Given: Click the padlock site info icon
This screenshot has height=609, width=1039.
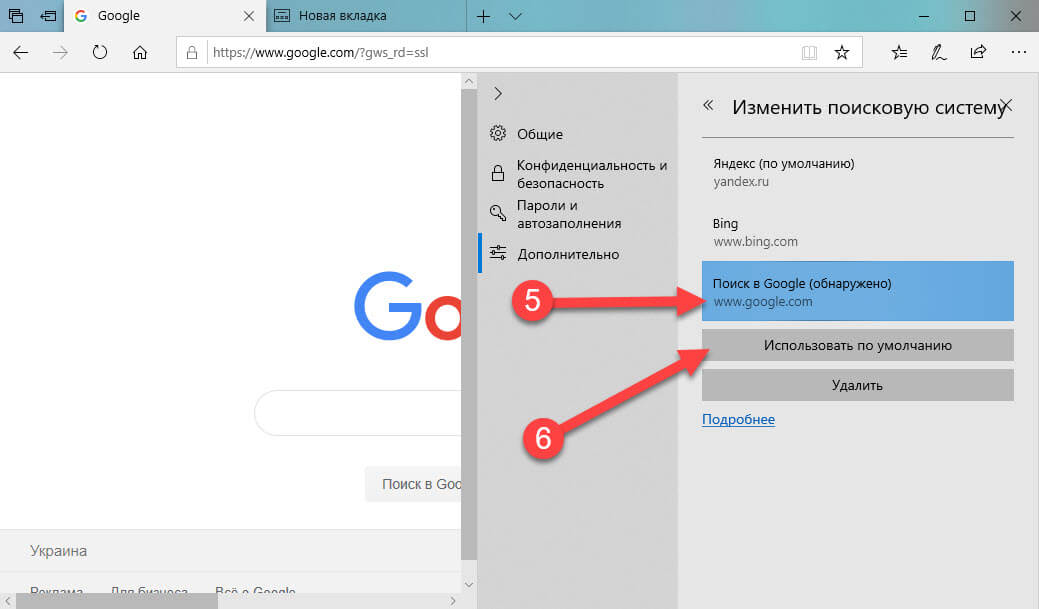Looking at the screenshot, I should (x=191, y=52).
